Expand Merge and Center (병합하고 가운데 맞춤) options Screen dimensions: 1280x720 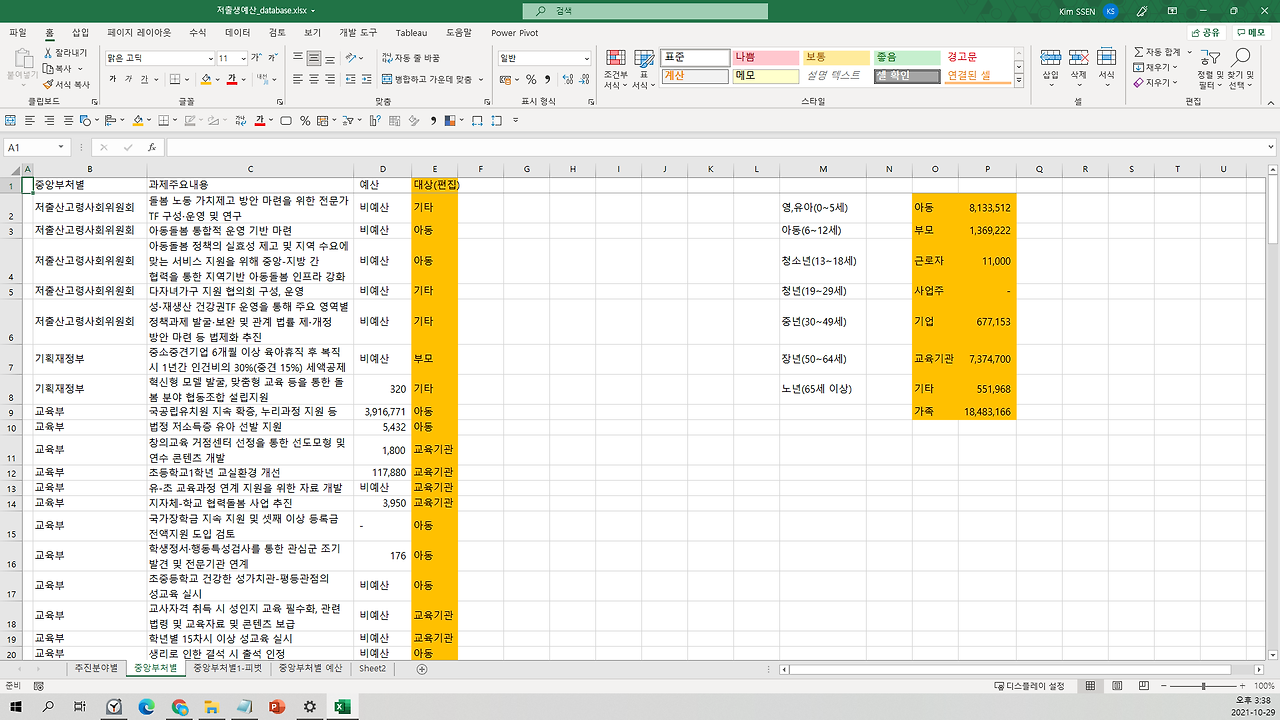pos(481,79)
